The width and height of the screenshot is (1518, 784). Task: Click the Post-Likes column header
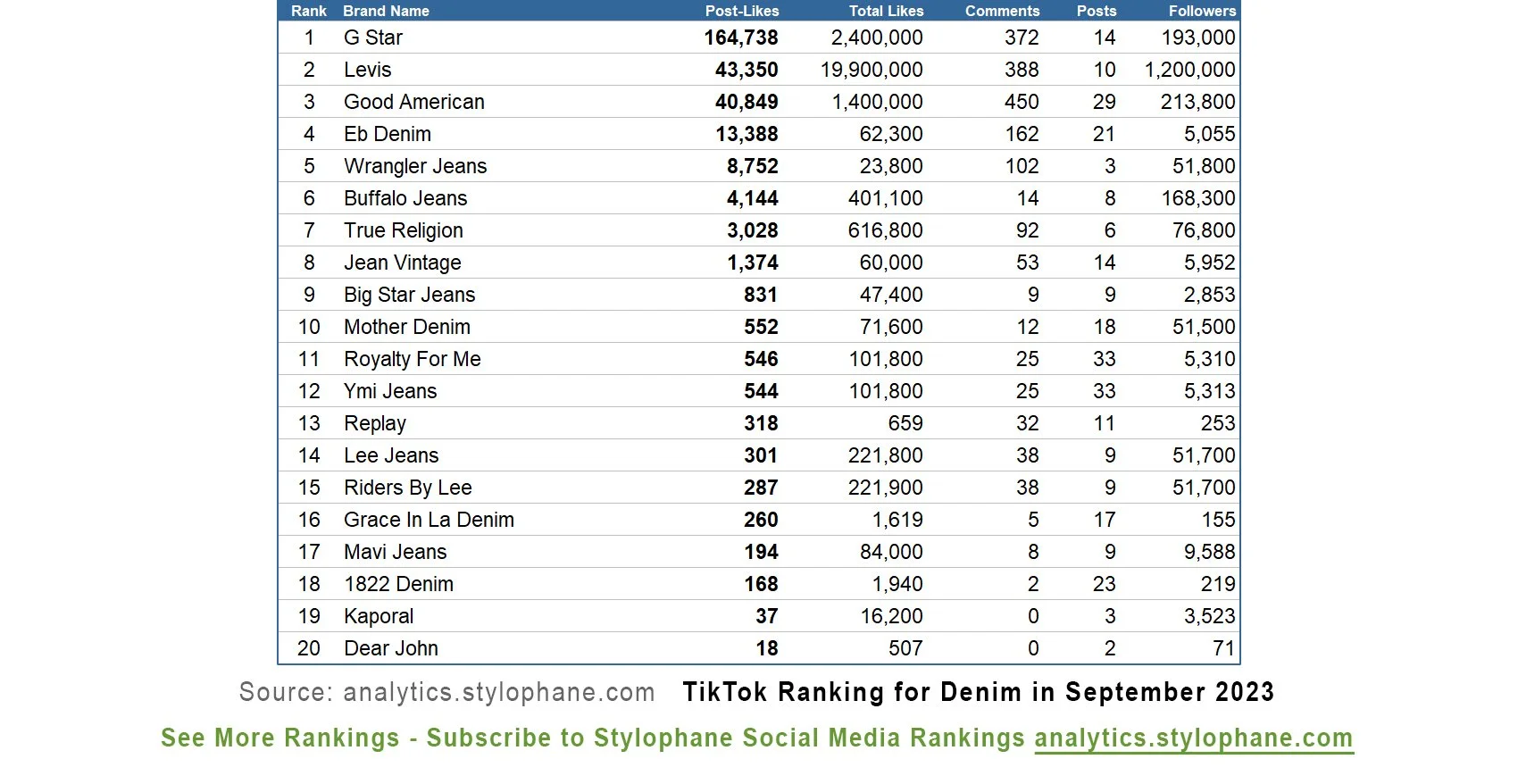[x=742, y=11]
